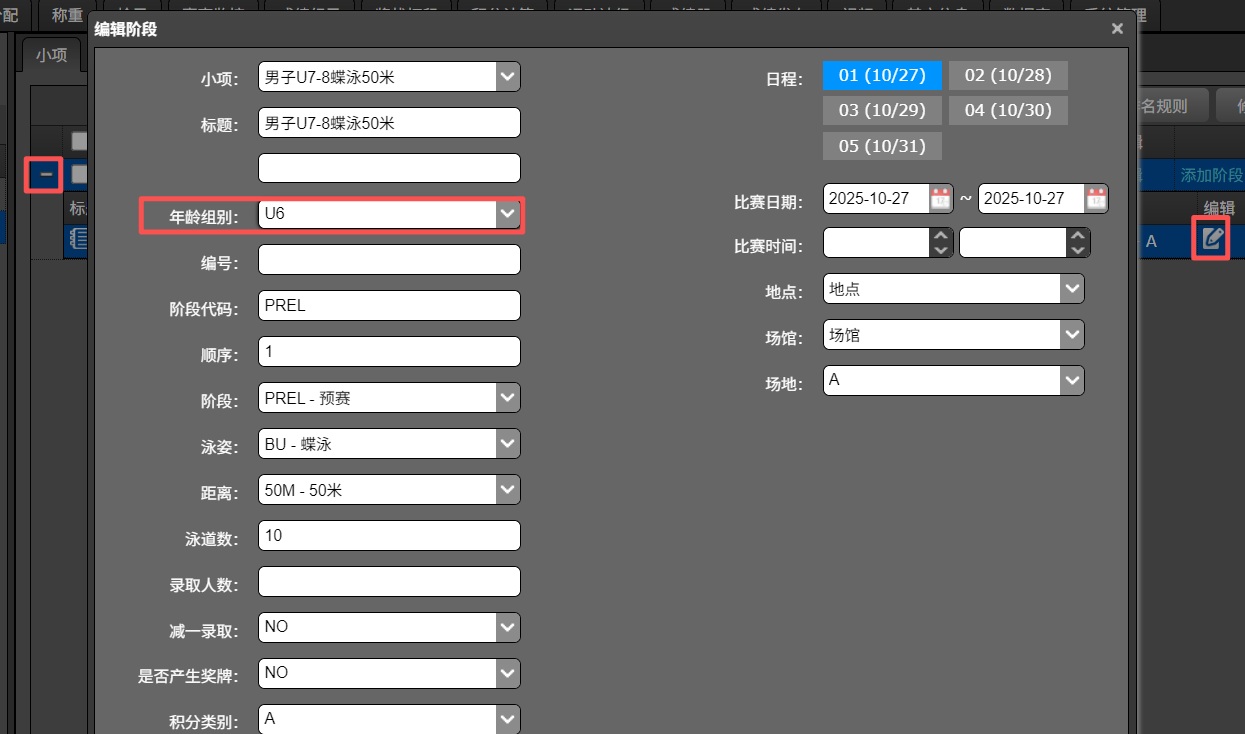Click the first 比赛时间 spinner arrows
The height and width of the screenshot is (734, 1245).
941,243
